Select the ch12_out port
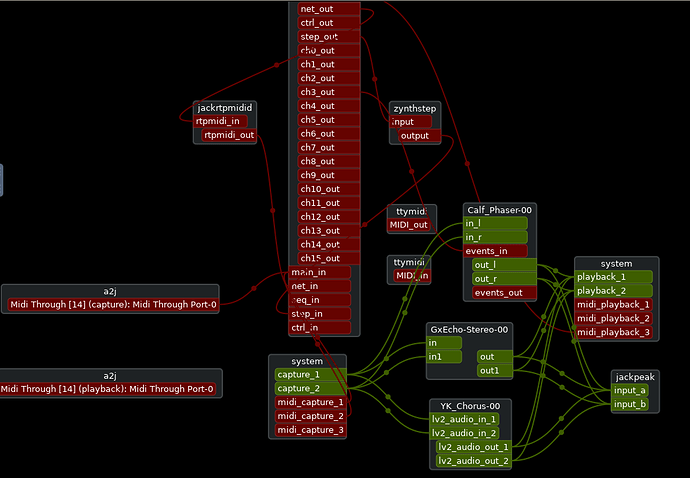Screen dimensions: 690x478 [329, 217]
